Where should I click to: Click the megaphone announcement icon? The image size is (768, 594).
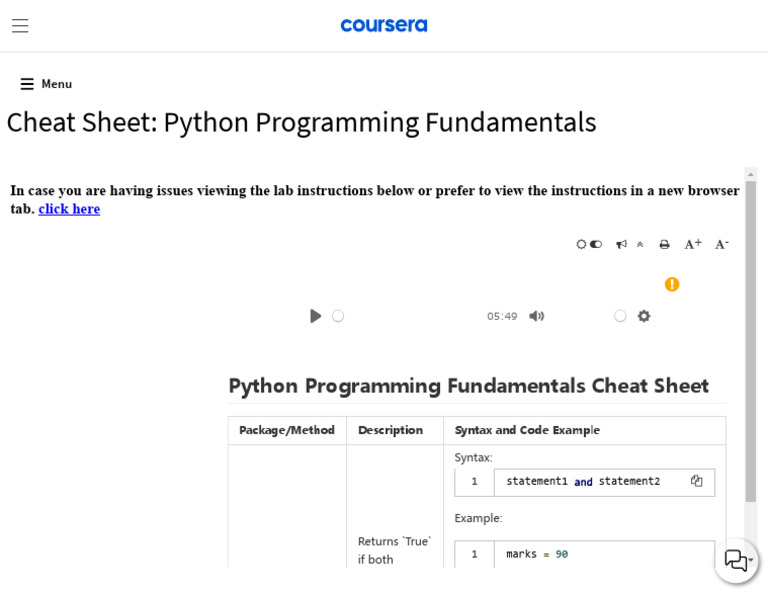point(621,244)
